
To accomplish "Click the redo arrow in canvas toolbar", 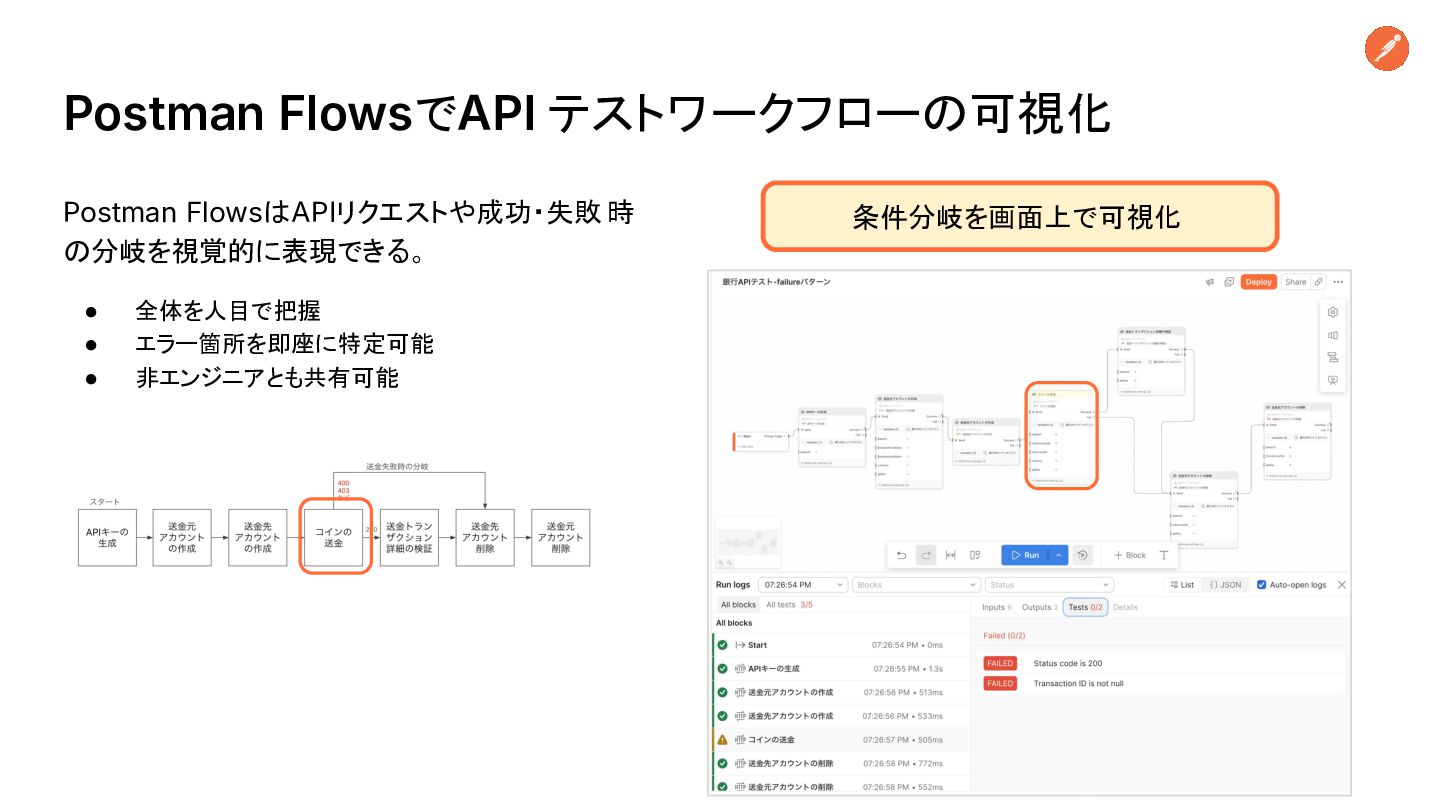I will point(925,555).
